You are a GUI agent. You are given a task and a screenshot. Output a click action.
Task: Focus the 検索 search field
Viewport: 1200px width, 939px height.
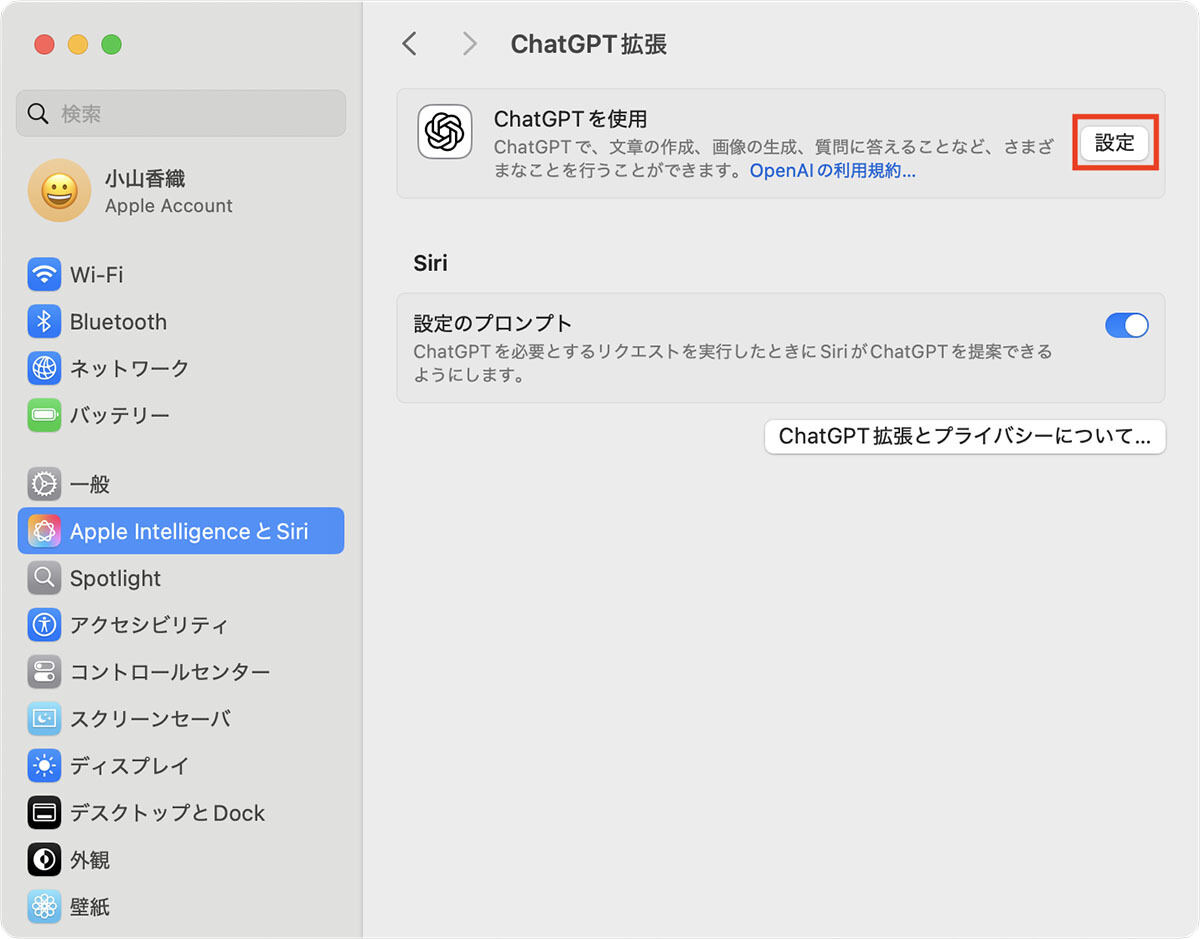coord(181,114)
